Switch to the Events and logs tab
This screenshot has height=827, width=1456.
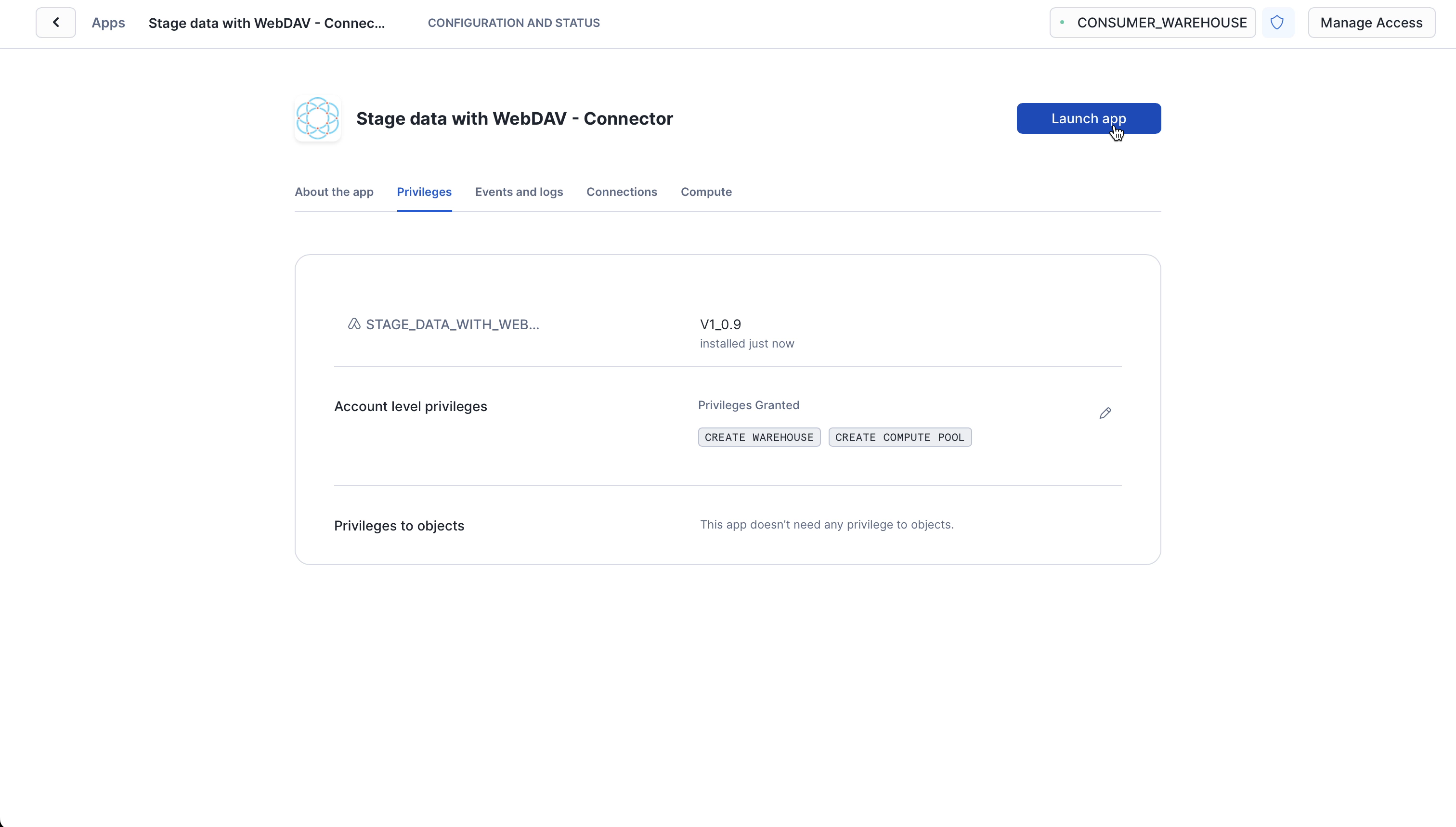pos(519,192)
